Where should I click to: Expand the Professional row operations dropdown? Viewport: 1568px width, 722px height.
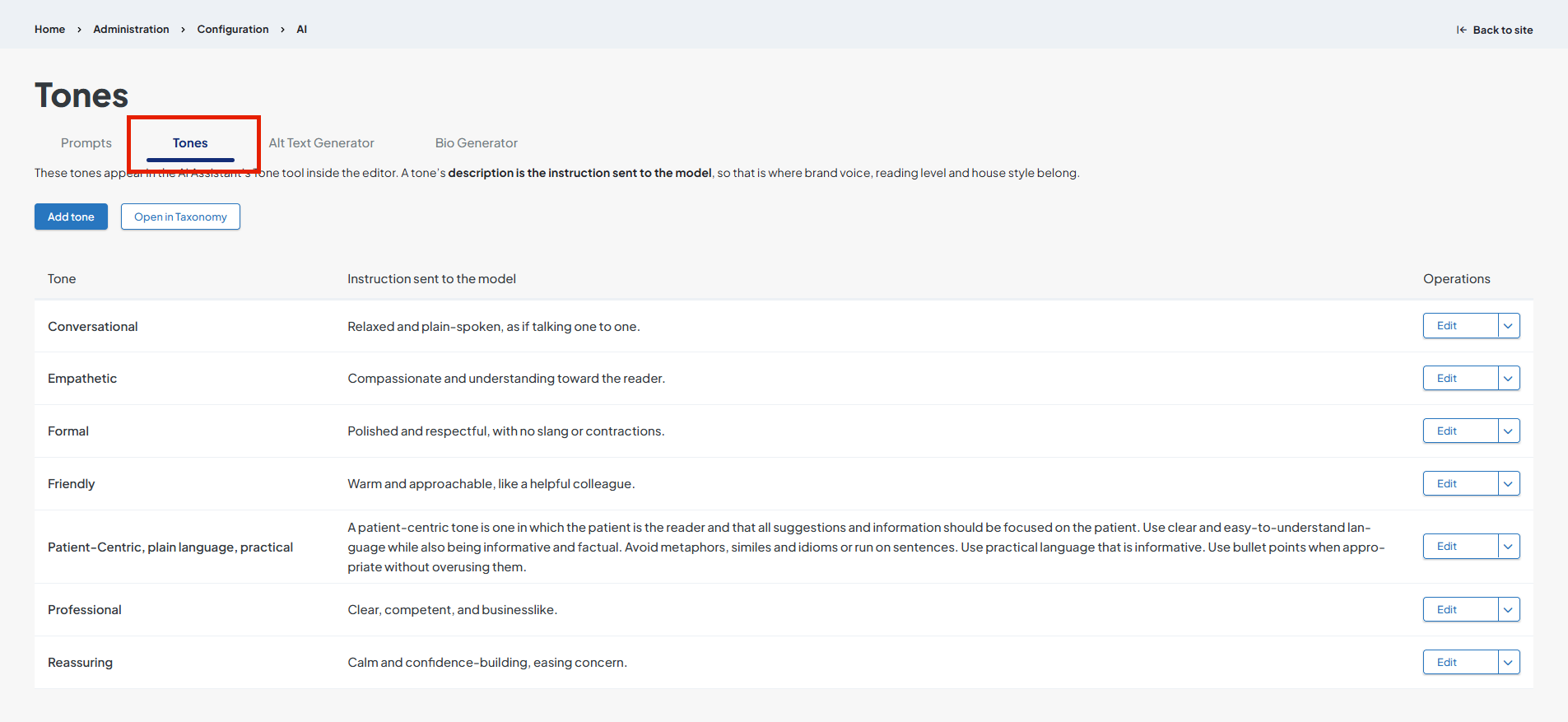pyautogui.click(x=1508, y=610)
